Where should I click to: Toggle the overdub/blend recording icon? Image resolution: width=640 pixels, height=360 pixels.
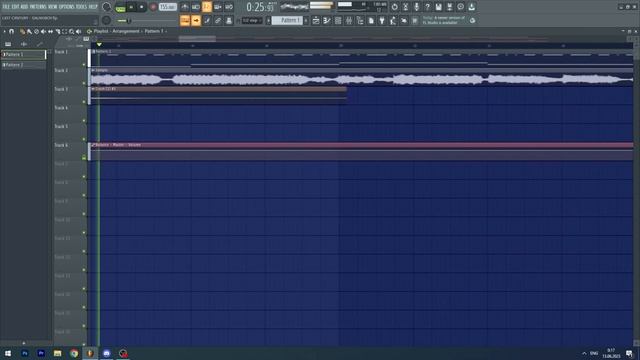218,7
